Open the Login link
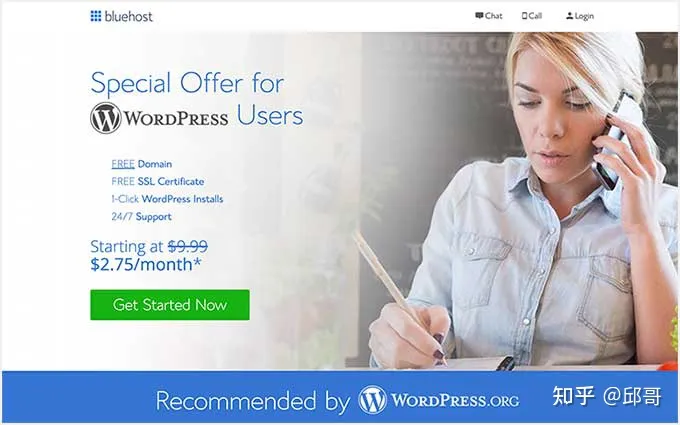The width and height of the screenshot is (680, 425). (580, 16)
